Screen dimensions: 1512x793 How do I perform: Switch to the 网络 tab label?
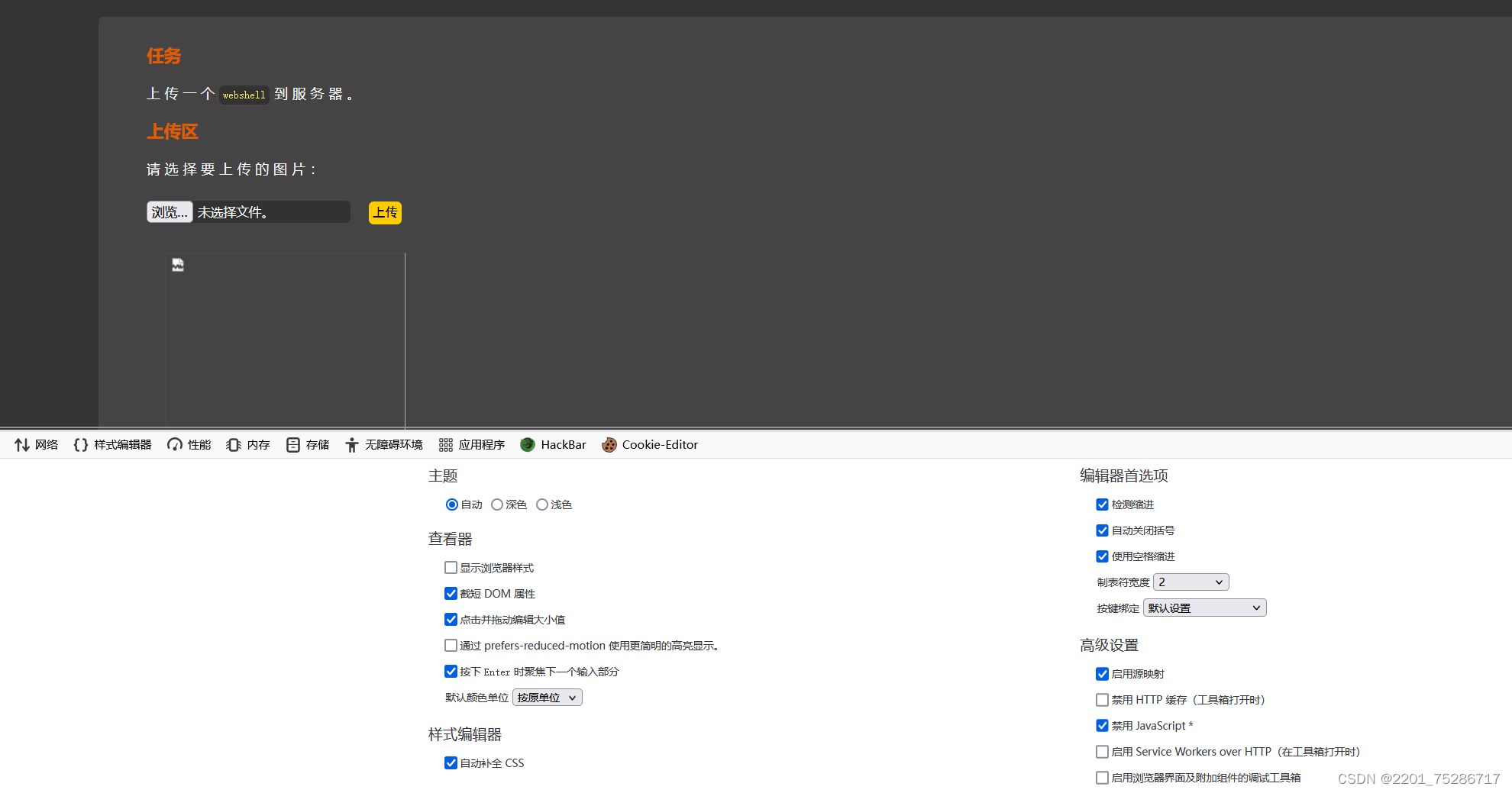click(47, 445)
